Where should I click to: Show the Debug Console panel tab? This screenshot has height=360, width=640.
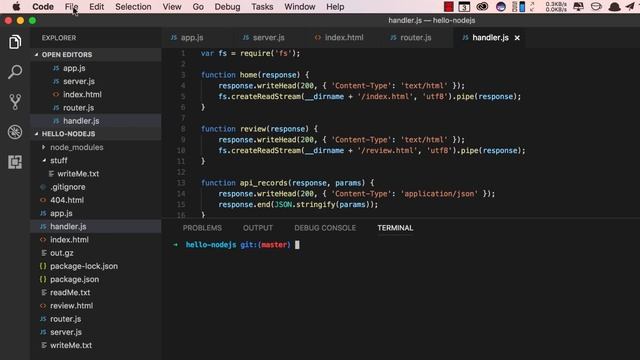pyautogui.click(x=325, y=228)
